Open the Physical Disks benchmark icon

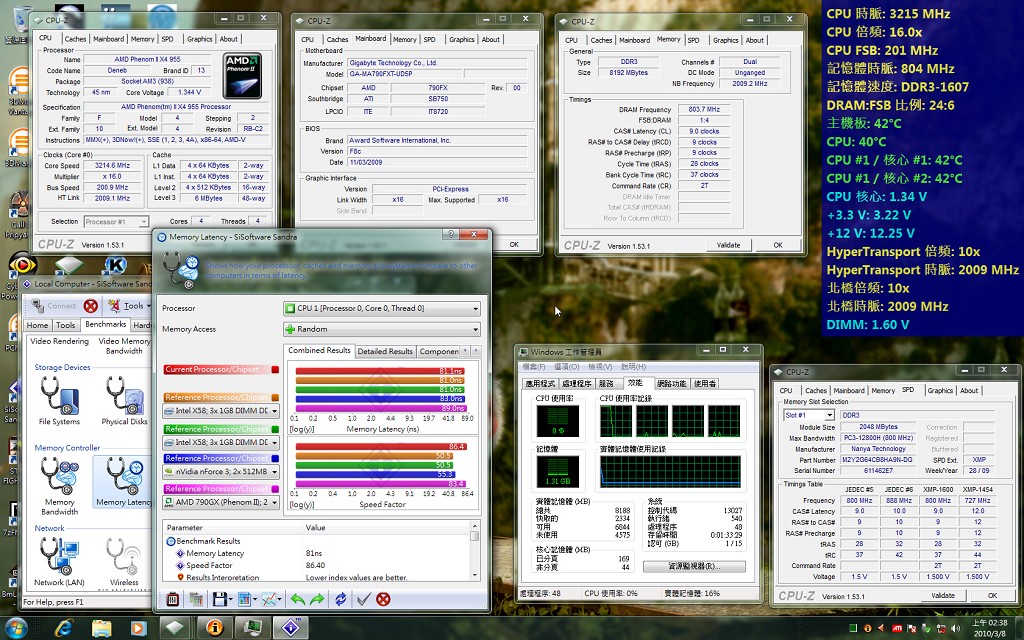[x=124, y=395]
